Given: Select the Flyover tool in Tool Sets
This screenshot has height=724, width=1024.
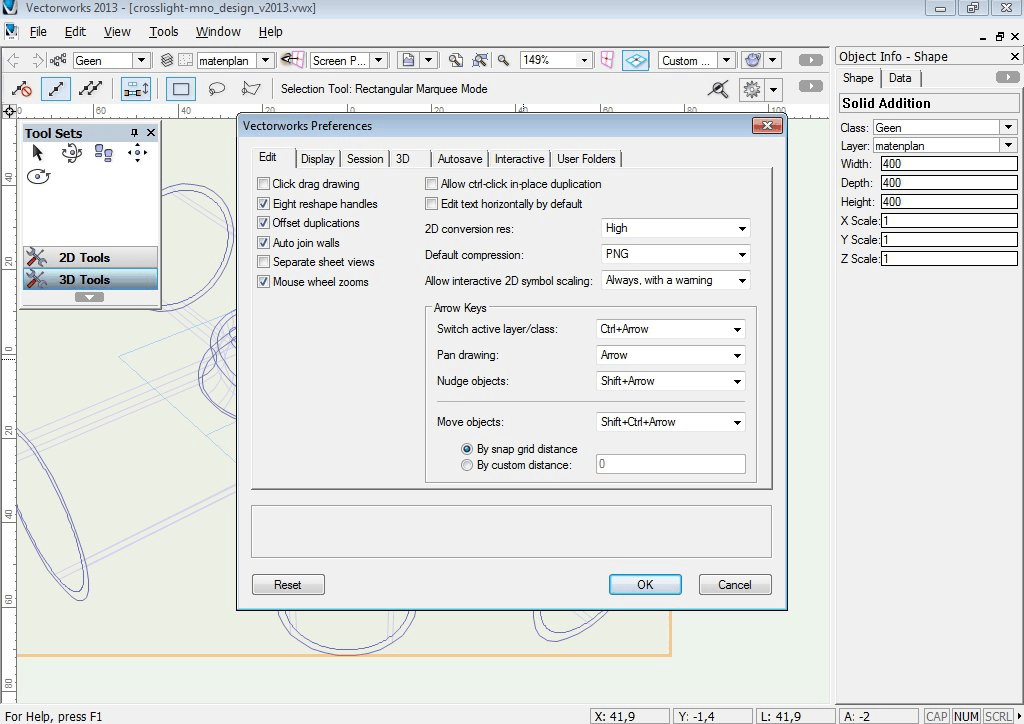Looking at the screenshot, I should 71,153.
